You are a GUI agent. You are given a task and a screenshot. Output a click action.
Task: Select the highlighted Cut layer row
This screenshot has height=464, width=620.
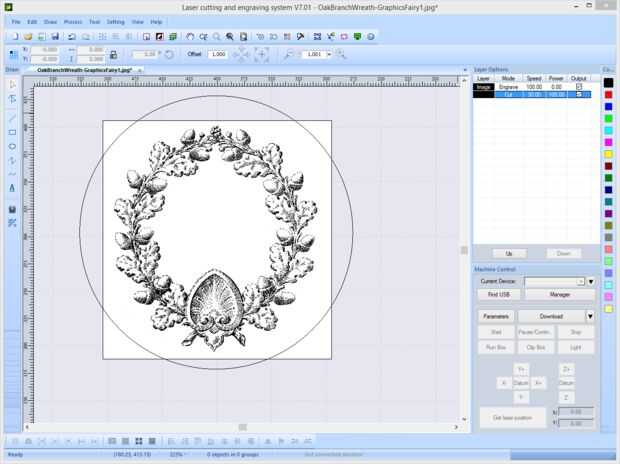coord(532,95)
